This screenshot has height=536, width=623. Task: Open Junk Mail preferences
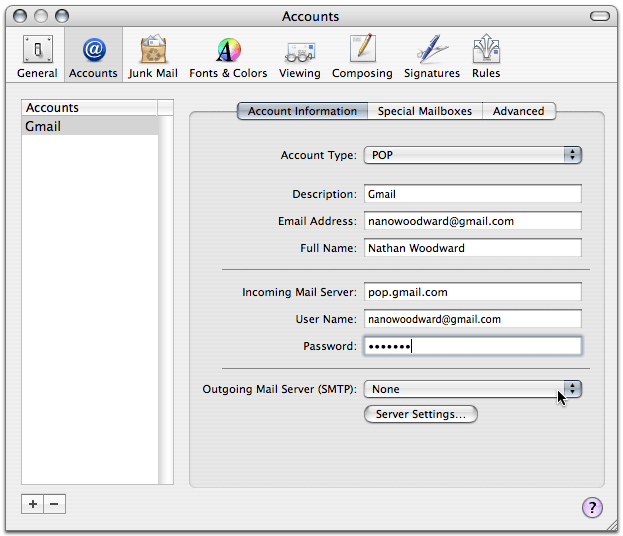point(153,56)
